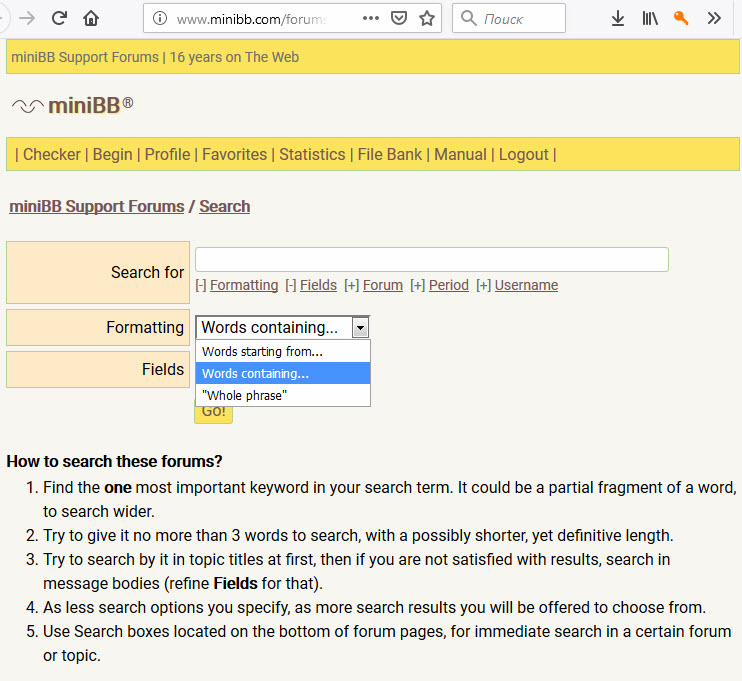Open Checker in the yellow menu
The height and width of the screenshot is (681, 742).
pyautogui.click(x=52, y=154)
